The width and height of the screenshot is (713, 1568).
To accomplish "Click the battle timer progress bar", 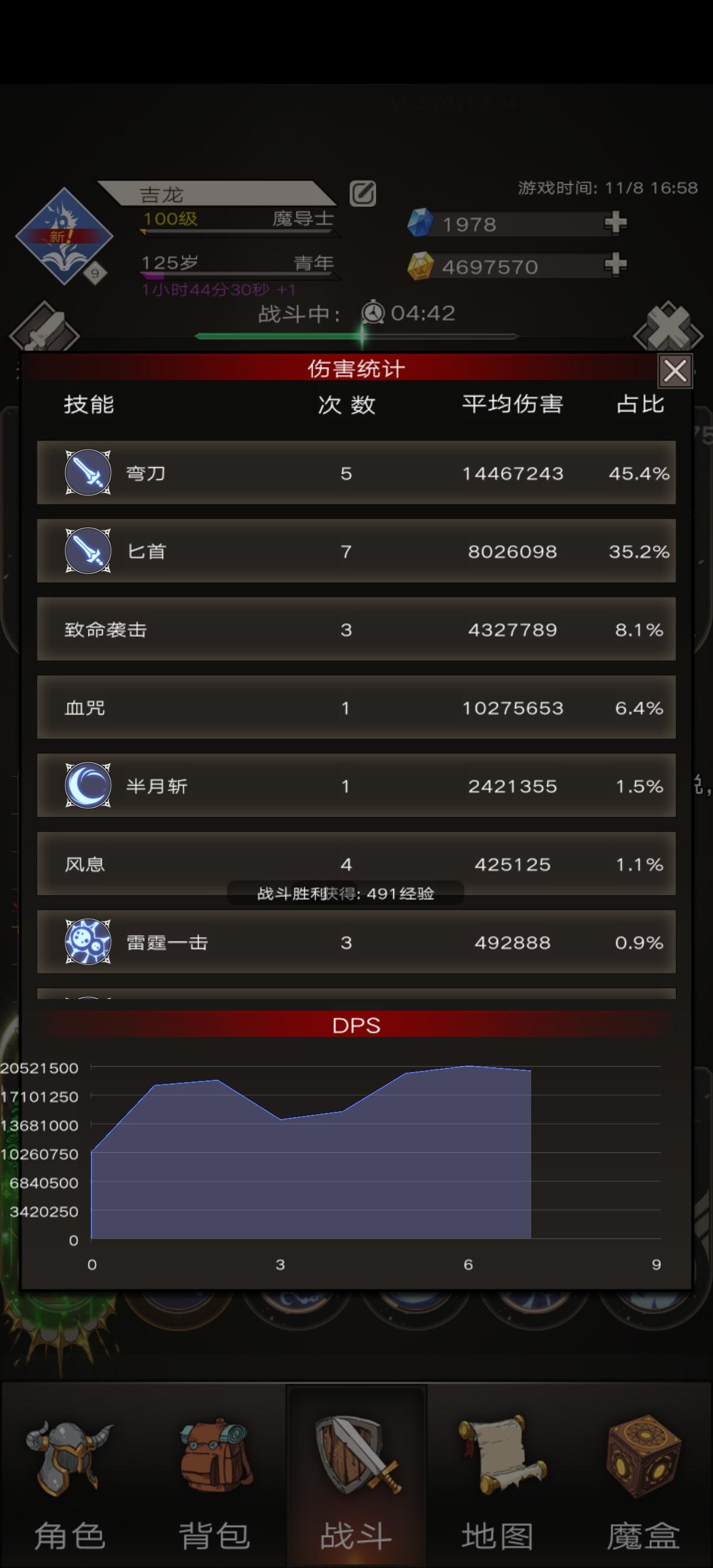I will (356, 336).
